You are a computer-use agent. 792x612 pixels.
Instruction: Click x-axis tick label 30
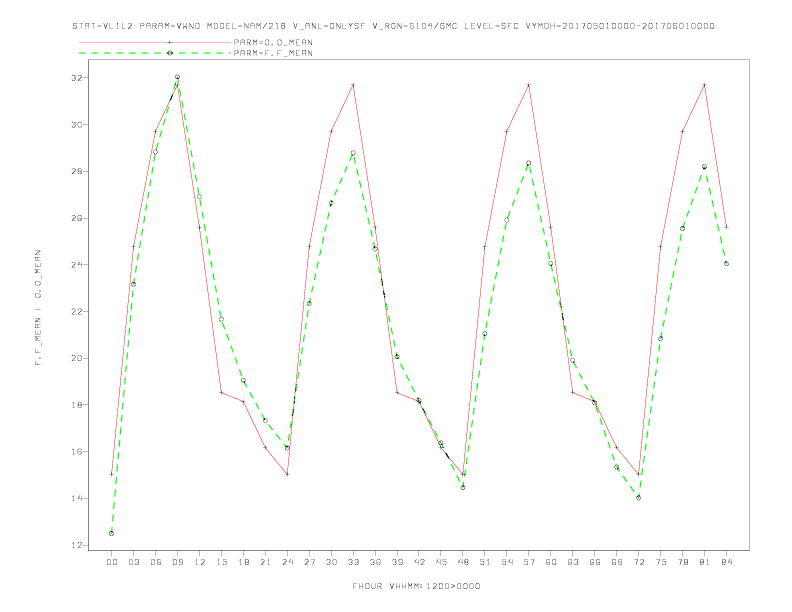(x=331, y=562)
